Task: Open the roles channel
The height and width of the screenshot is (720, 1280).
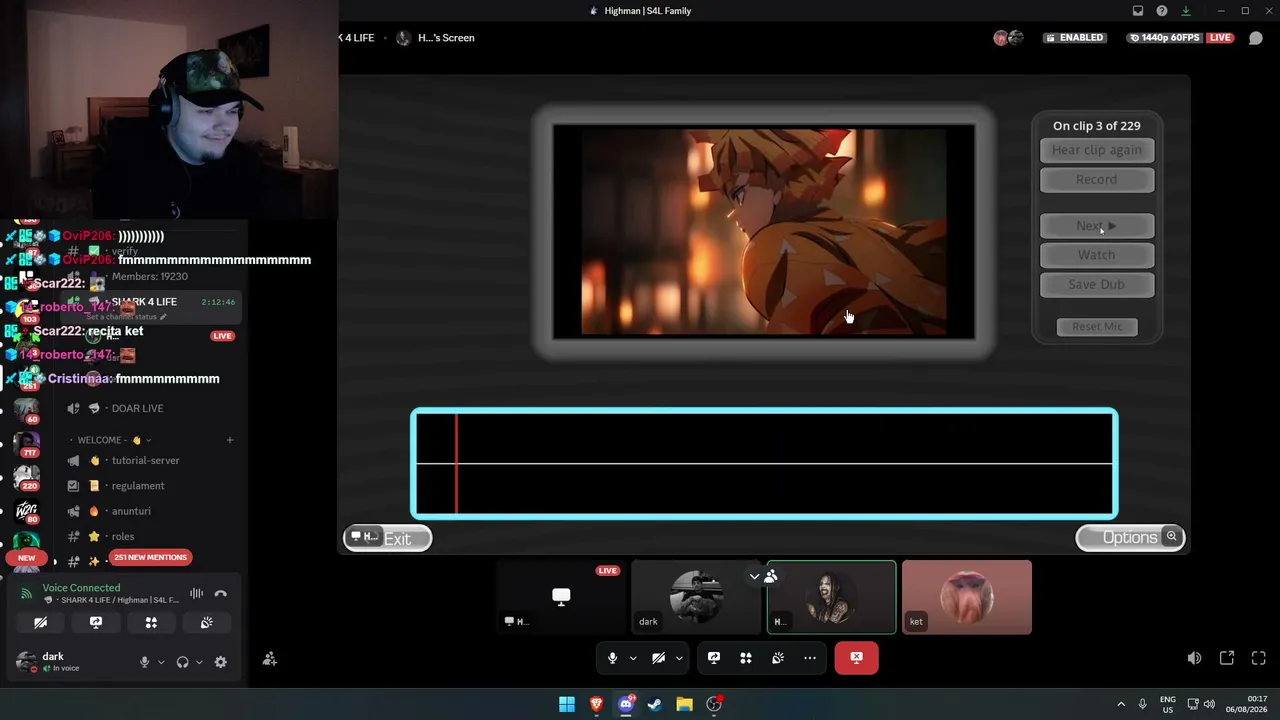Action: (x=123, y=536)
